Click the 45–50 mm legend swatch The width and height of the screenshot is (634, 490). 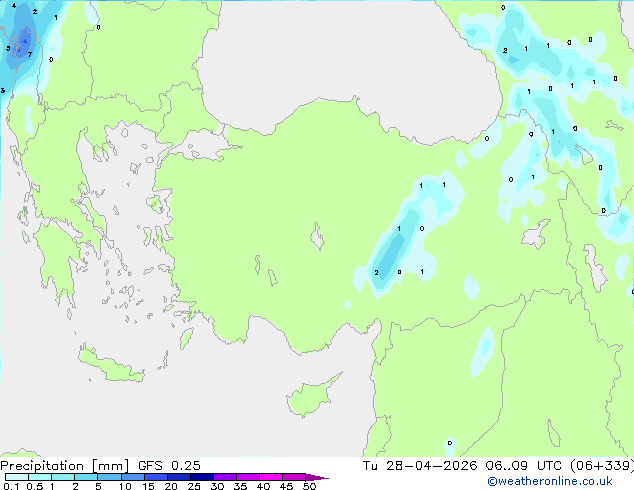pyautogui.click(x=294, y=477)
